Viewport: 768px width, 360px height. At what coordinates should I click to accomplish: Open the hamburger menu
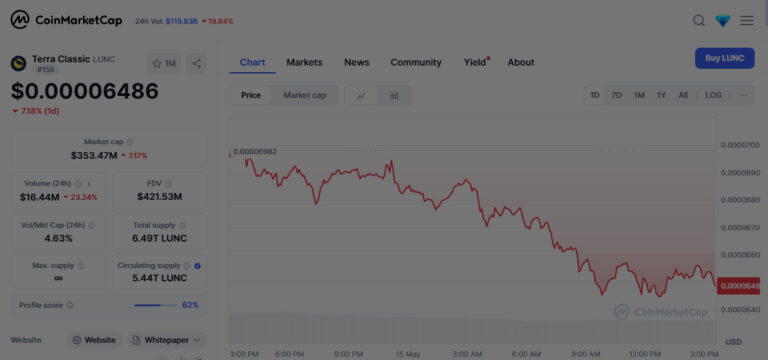746,21
